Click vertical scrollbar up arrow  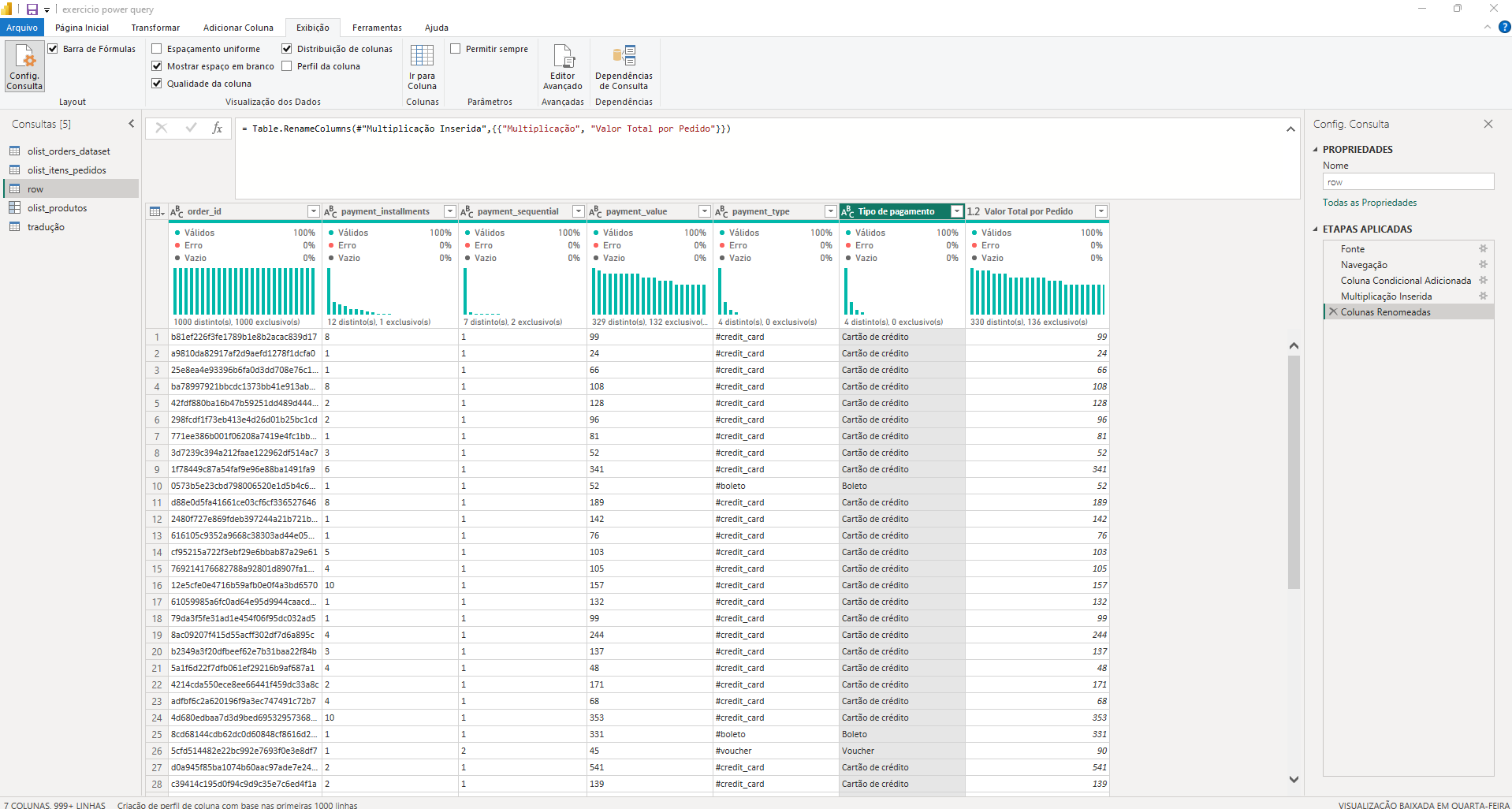(1294, 345)
